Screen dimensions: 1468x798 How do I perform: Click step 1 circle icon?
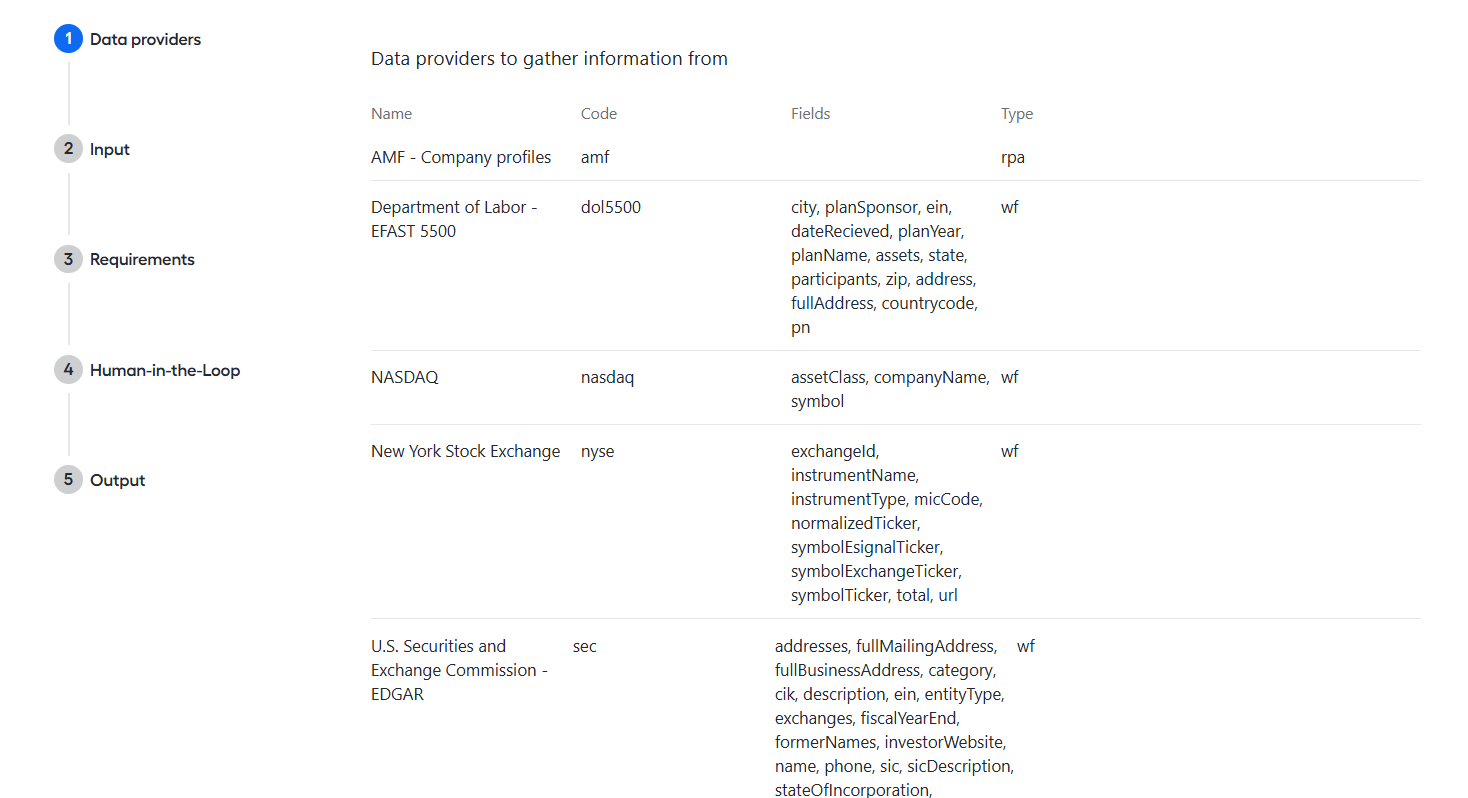(68, 39)
